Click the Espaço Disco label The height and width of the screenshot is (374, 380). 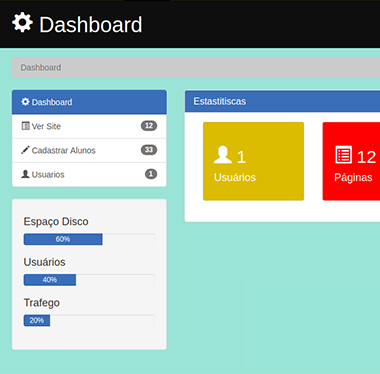pyautogui.click(x=56, y=222)
